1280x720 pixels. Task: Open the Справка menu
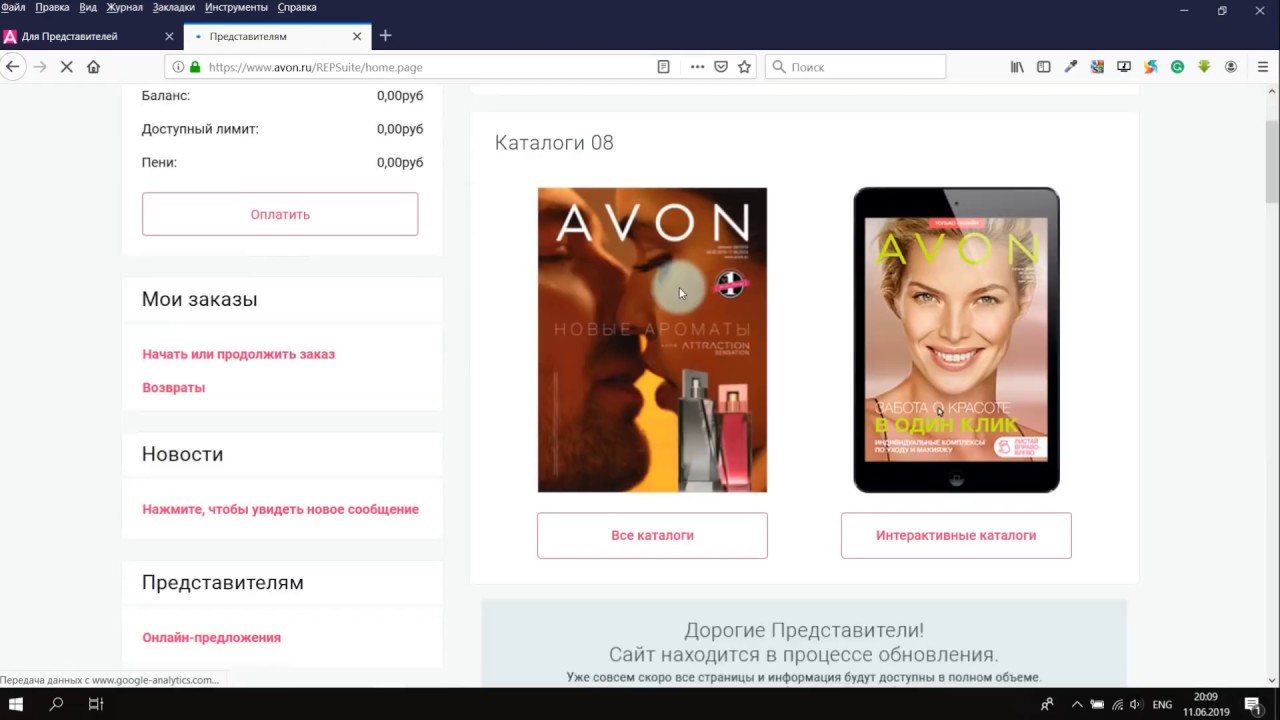[x=297, y=7]
